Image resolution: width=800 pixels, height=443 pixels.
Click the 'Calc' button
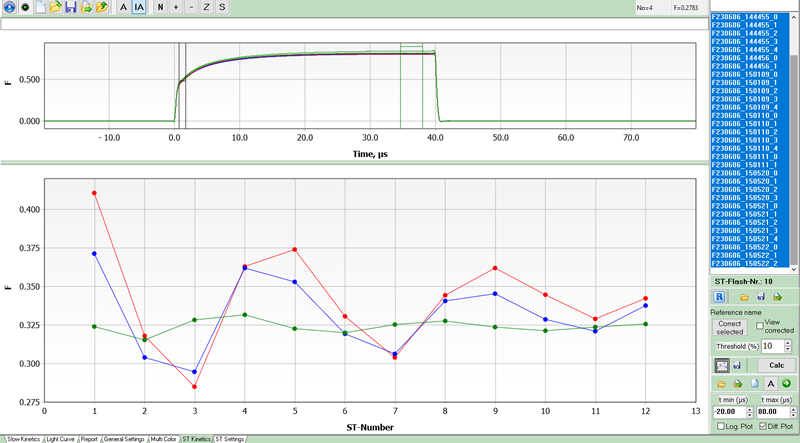click(775, 365)
